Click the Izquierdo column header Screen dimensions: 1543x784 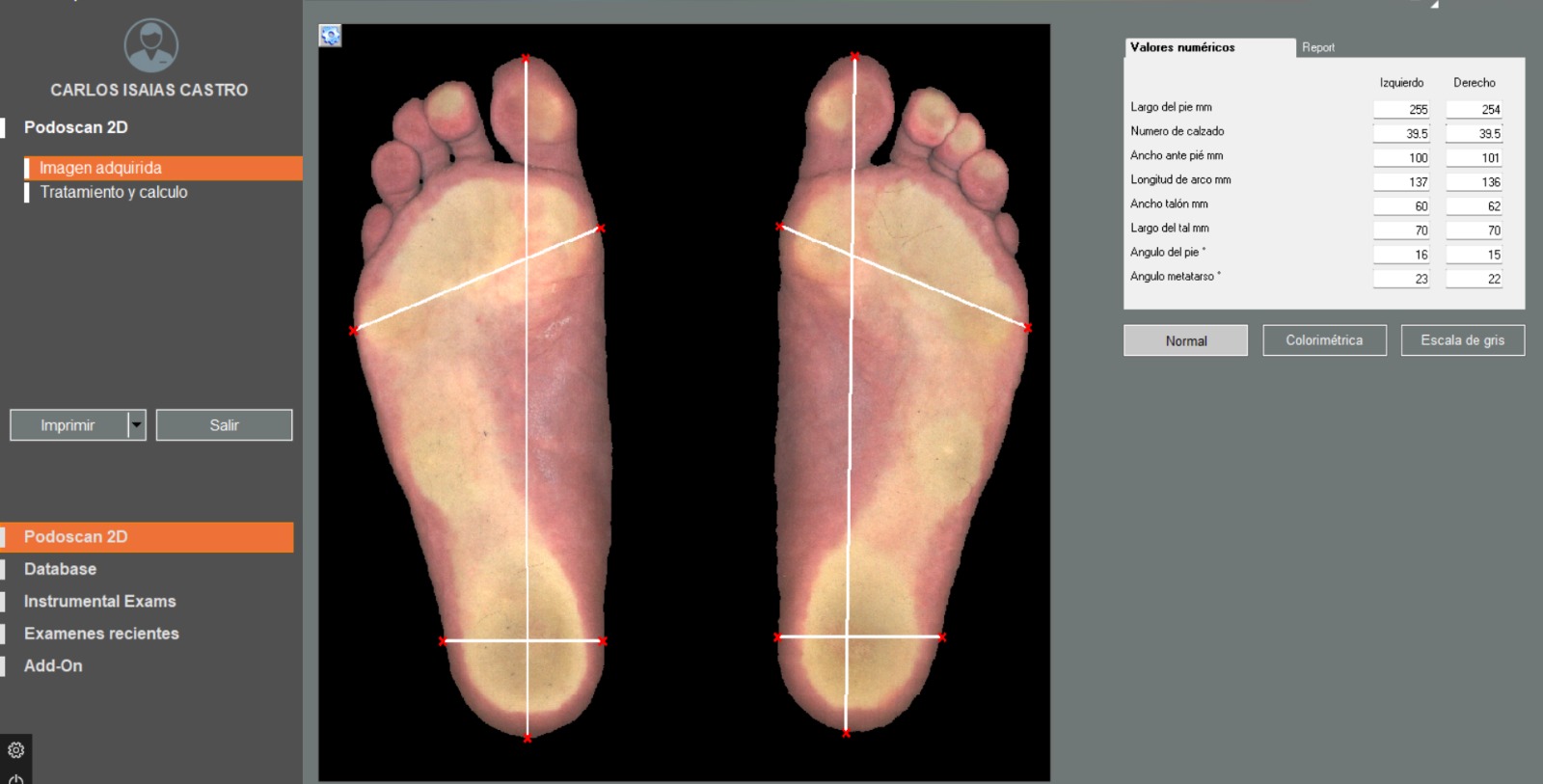click(1401, 83)
